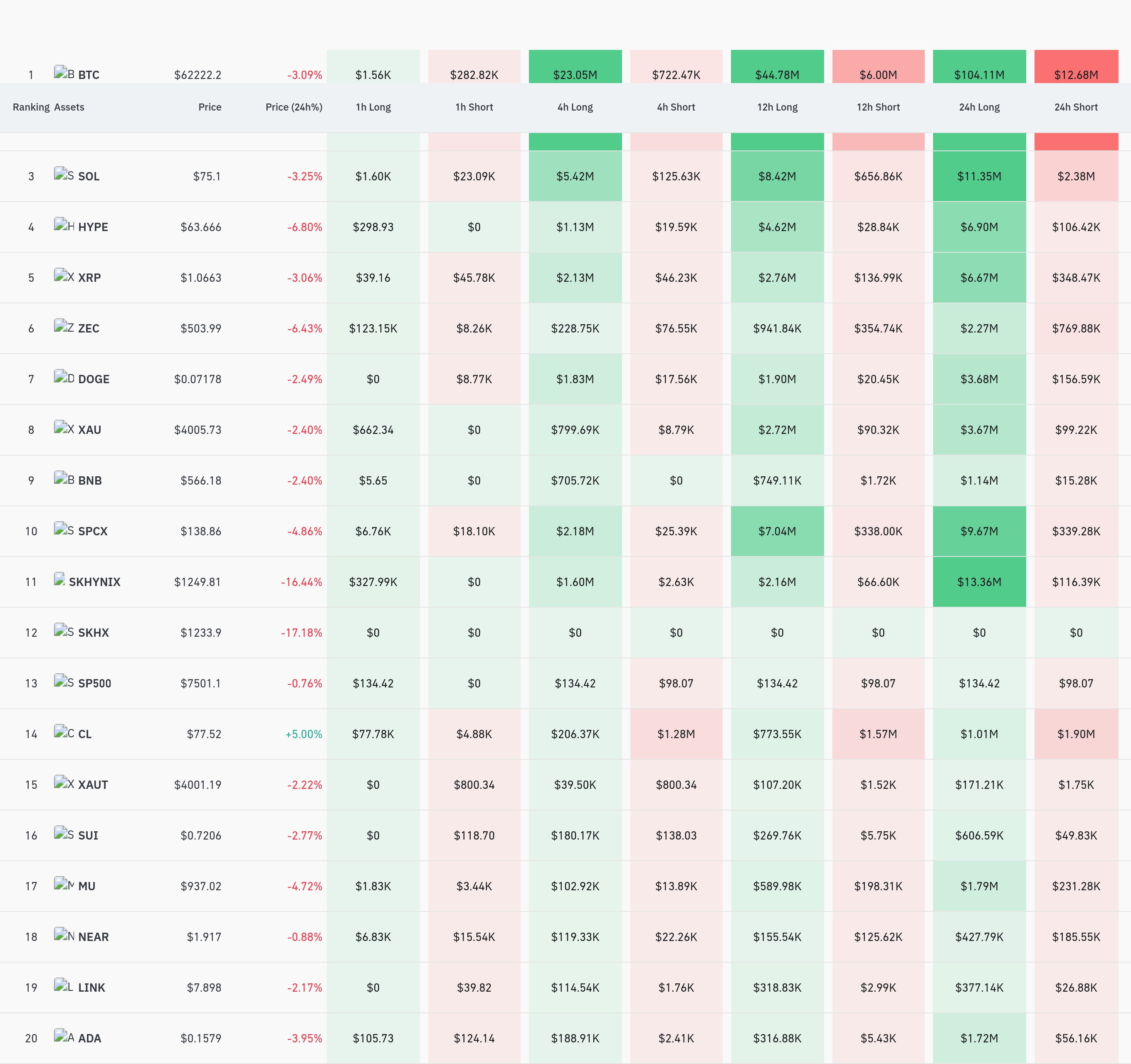Click the DOGE coin icon

(x=64, y=377)
